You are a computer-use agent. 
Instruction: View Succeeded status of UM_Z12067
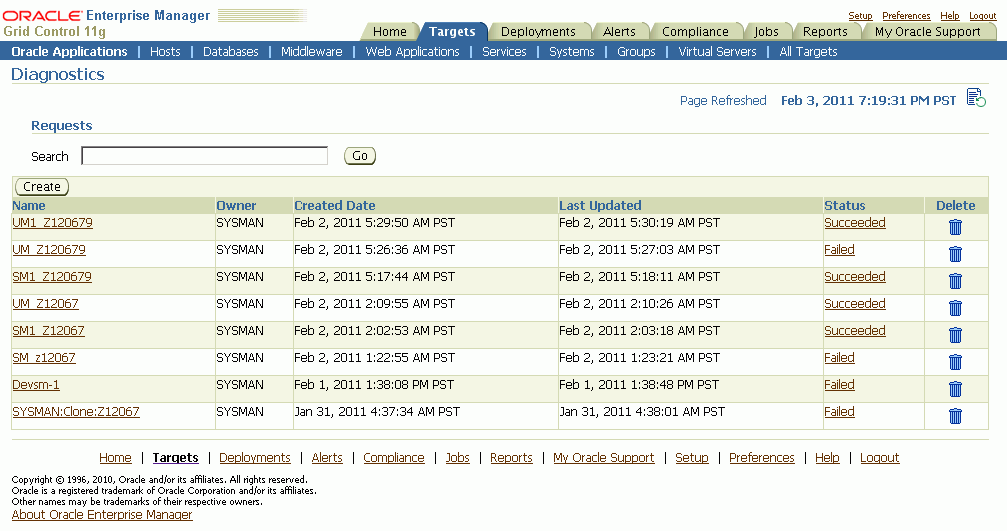tap(855, 304)
